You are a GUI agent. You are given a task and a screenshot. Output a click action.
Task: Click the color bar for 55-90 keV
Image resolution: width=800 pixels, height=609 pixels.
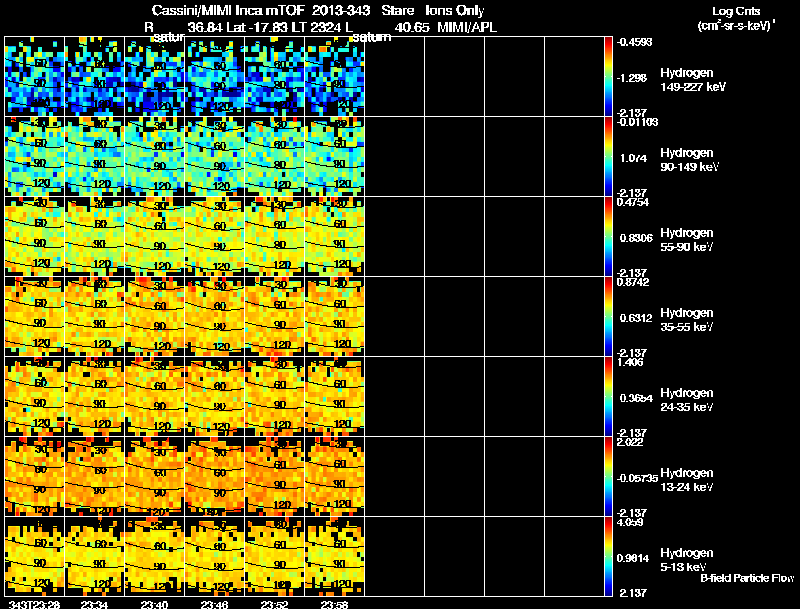pyautogui.click(x=608, y=237)
